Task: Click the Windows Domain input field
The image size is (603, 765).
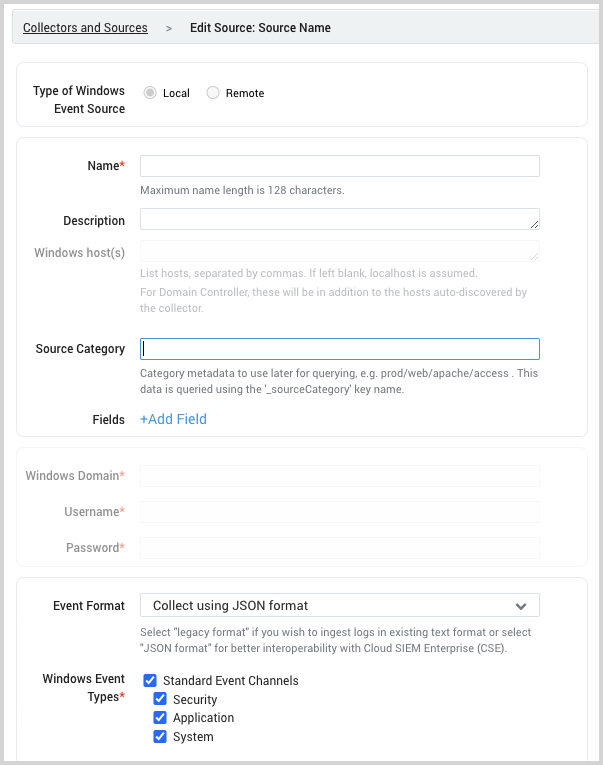Action: [x=340, y=476]
